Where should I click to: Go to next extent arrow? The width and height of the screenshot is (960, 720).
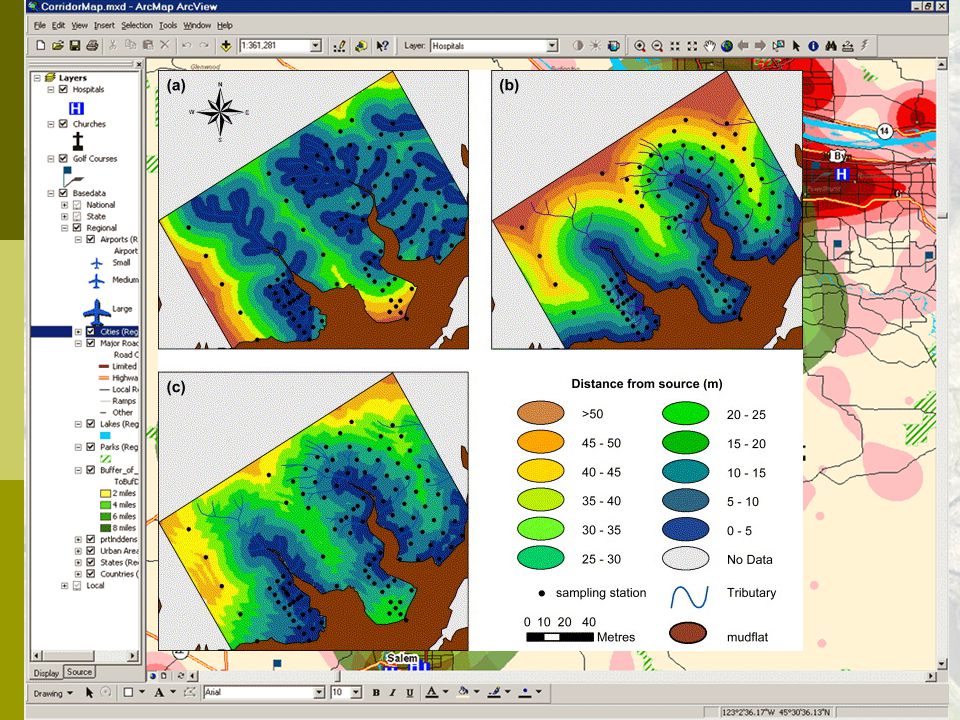tap(760, 46)
